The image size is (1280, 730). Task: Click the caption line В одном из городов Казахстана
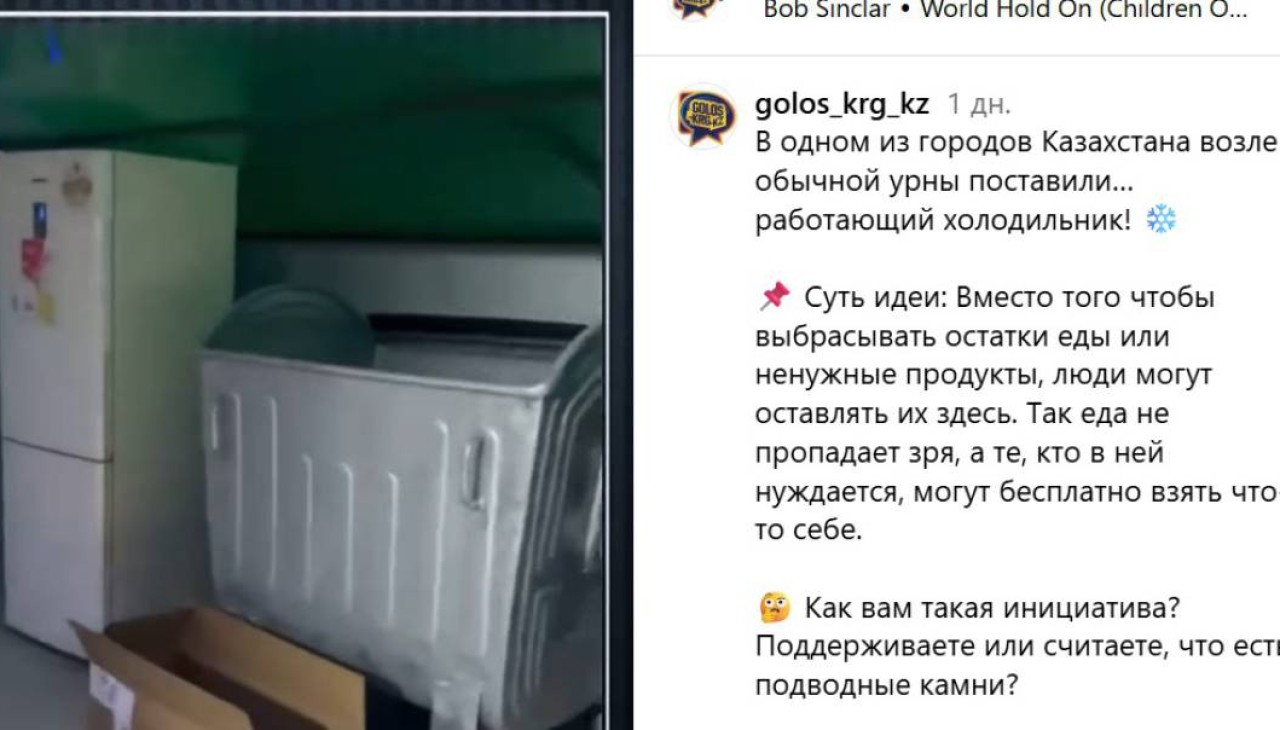coord(1017,142)
